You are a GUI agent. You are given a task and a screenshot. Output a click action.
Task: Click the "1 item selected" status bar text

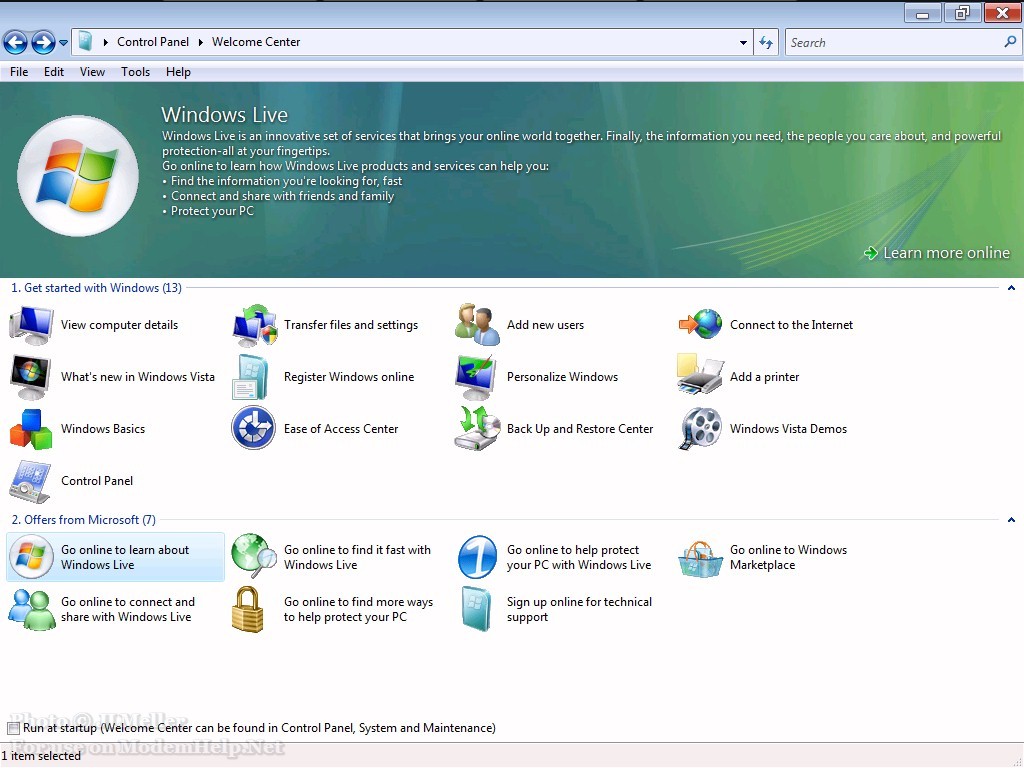pos(41,756)
